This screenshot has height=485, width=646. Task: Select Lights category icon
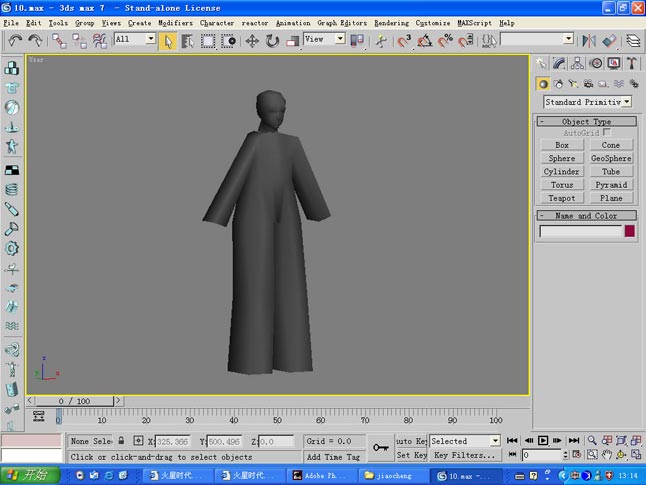(573, 84)
